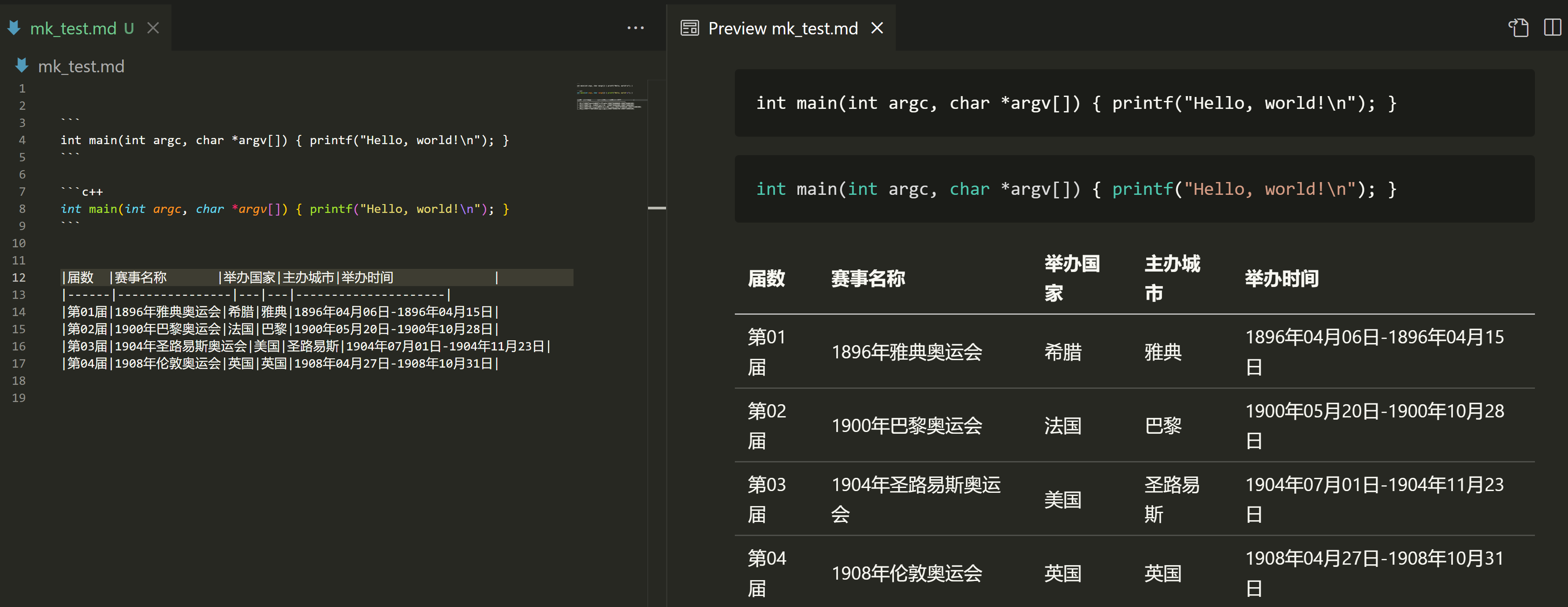Screen dimensions: 1568x607
Task: Close the Preview mk_test.md tab
Action: 877,28
